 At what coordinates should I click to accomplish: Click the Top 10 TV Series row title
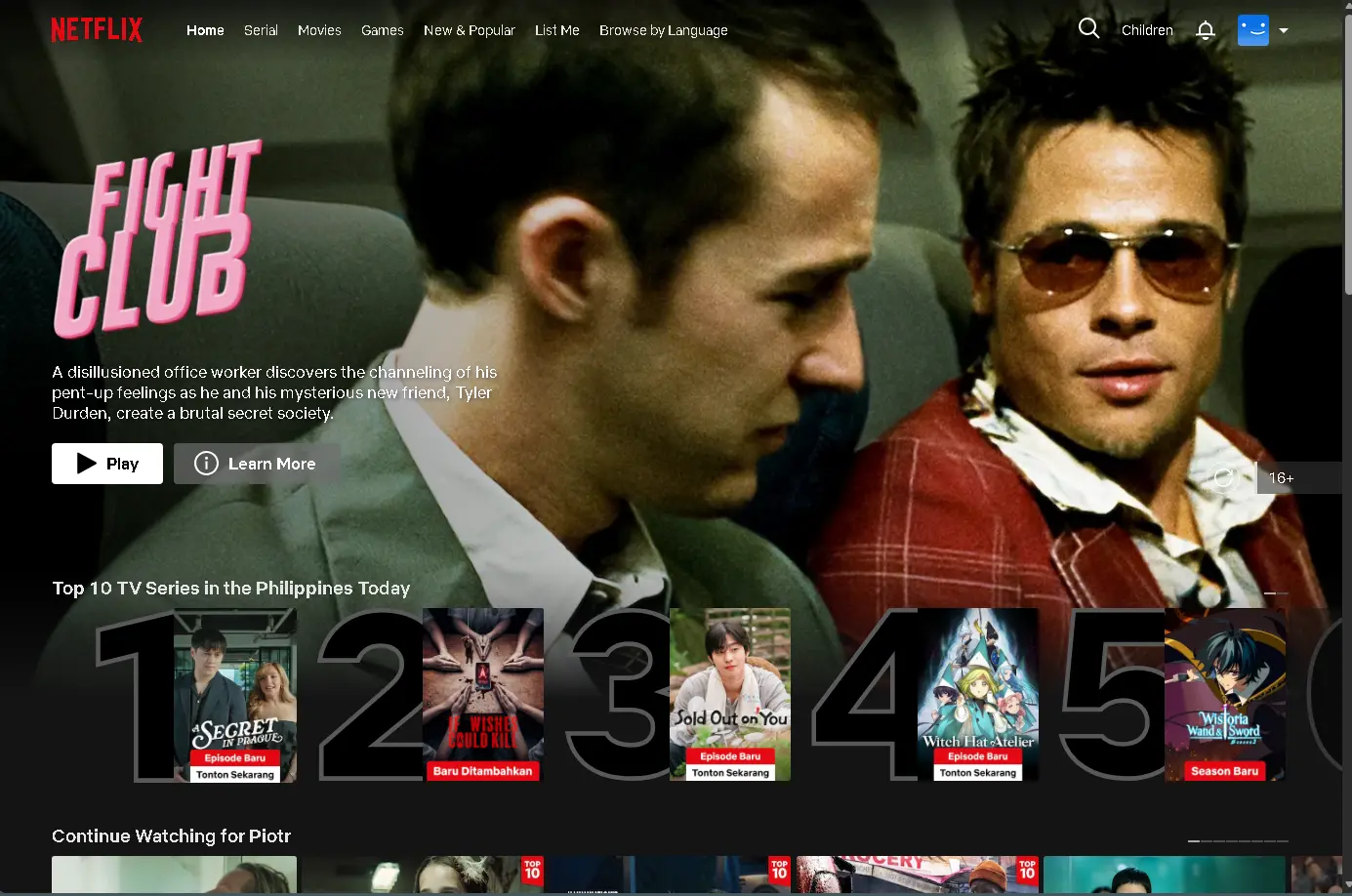(x=231, y=589)
